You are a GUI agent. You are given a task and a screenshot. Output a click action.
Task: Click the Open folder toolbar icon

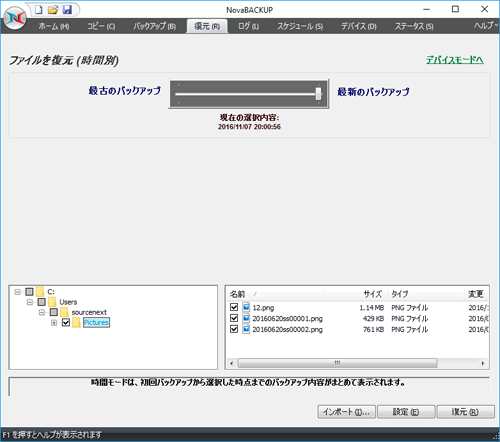53,10
